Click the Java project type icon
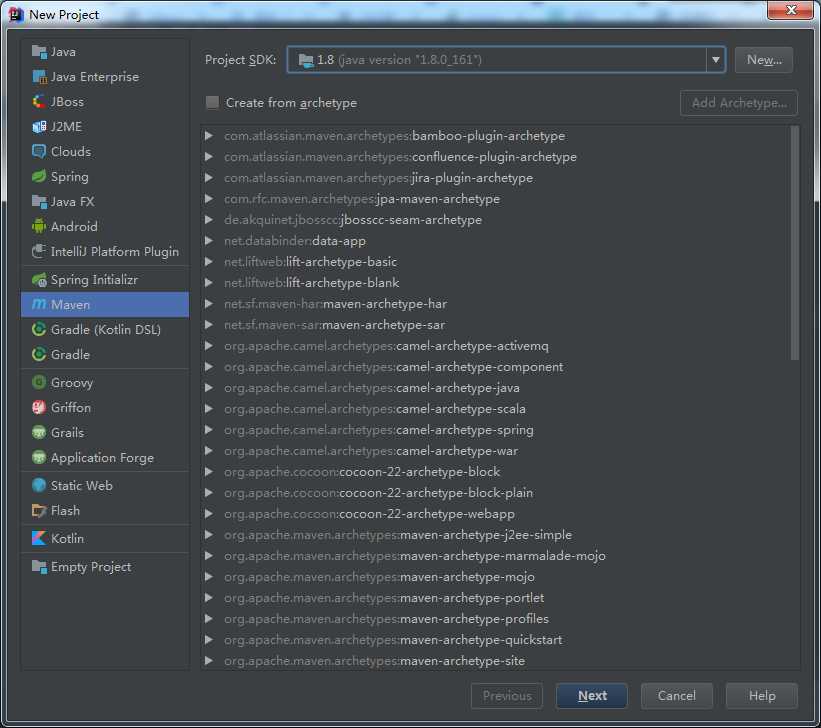 tap(39, 51)
